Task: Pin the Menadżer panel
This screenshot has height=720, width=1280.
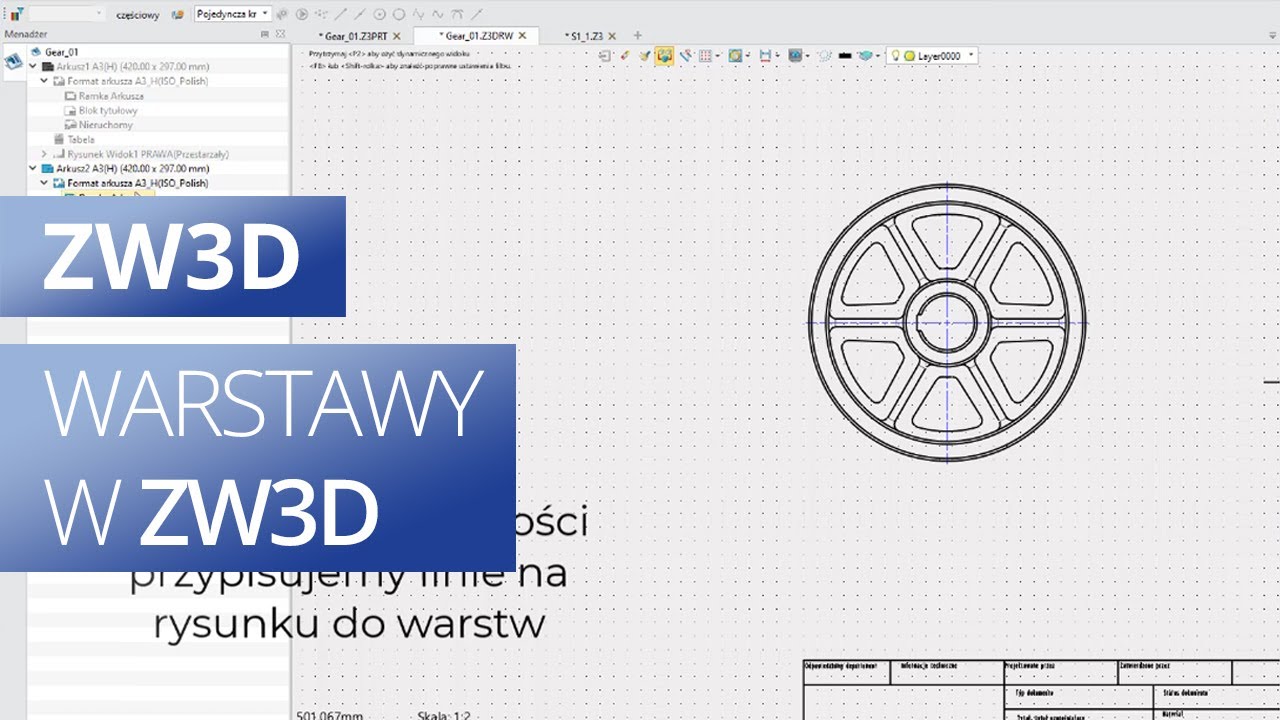Action: point(264,34)
